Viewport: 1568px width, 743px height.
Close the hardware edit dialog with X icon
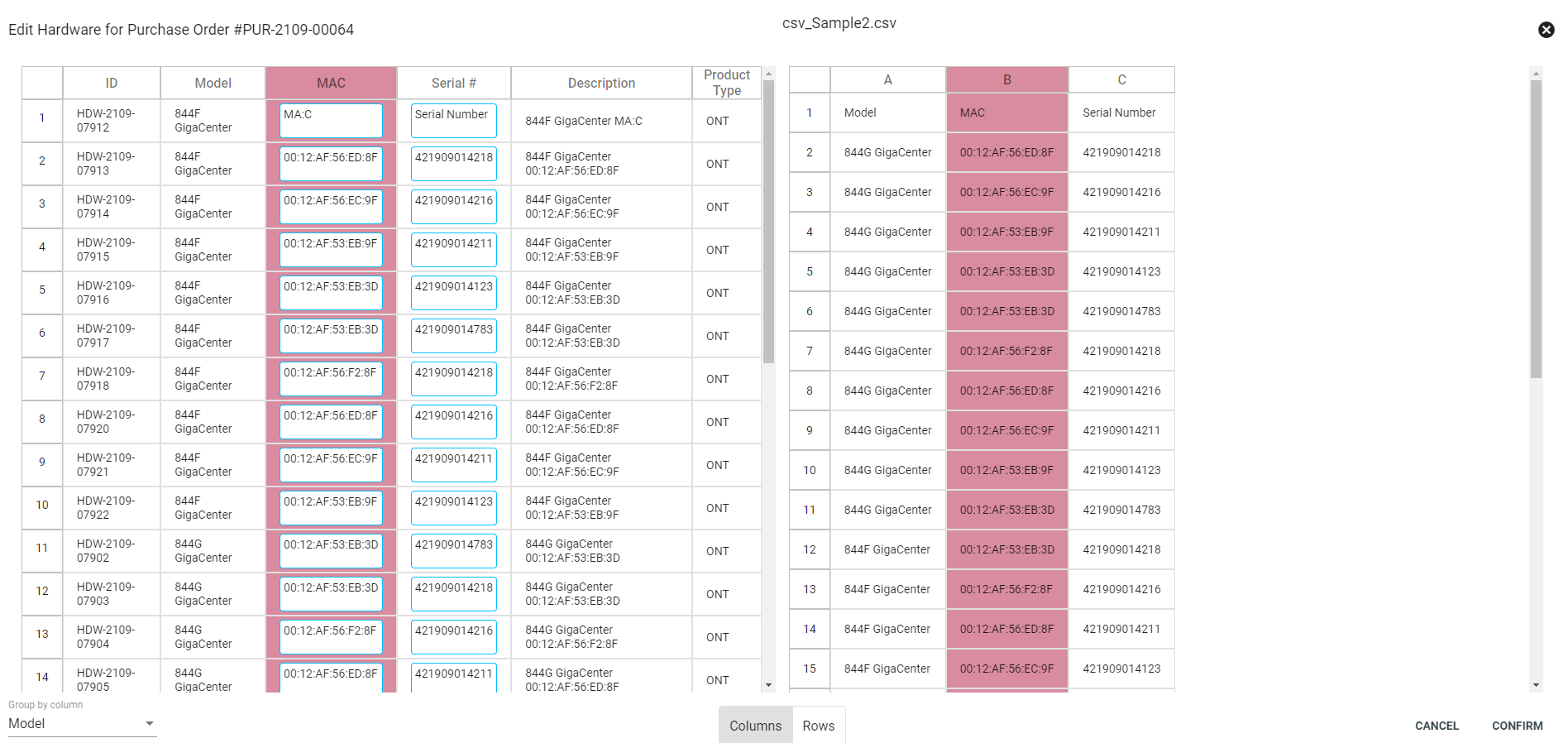[x=1546, y=30]
